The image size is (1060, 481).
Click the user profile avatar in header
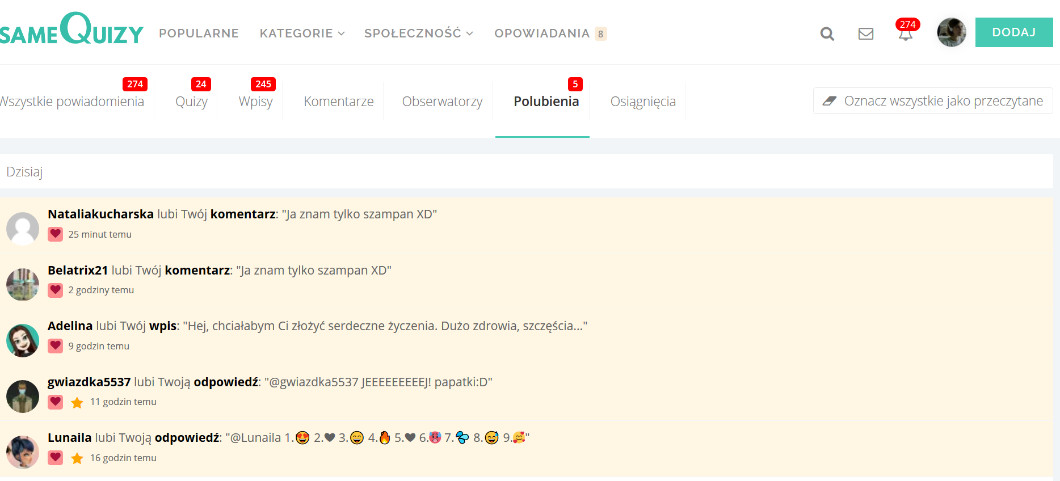(x=951, y=32)
